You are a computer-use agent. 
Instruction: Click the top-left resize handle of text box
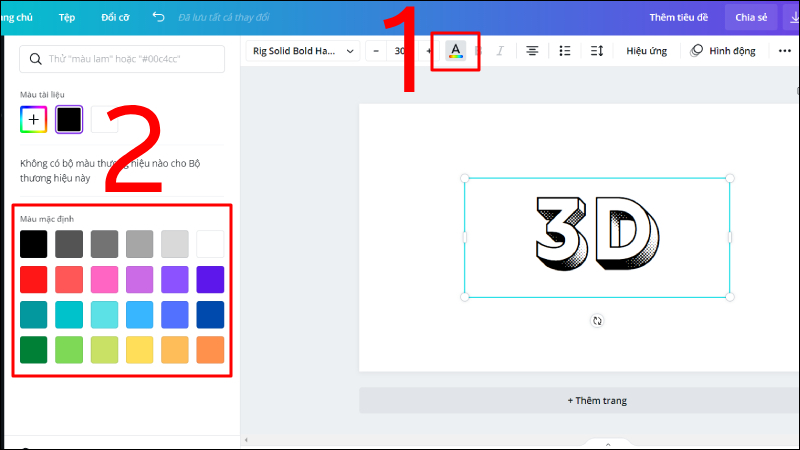pos(464,178)
